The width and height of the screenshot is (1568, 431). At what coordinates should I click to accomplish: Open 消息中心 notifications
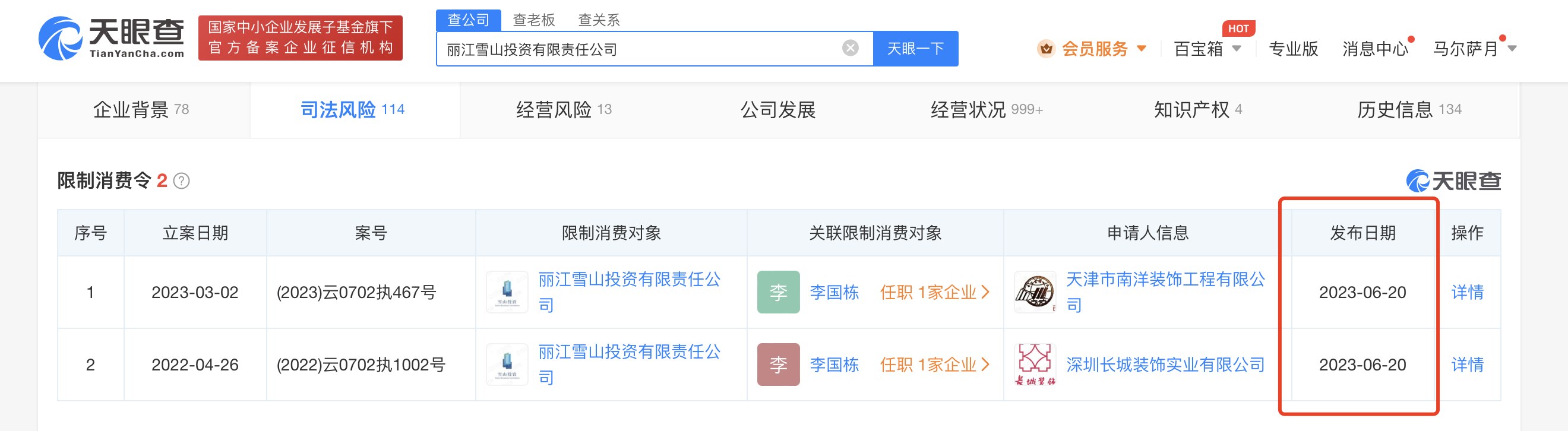click(1375, 49)
